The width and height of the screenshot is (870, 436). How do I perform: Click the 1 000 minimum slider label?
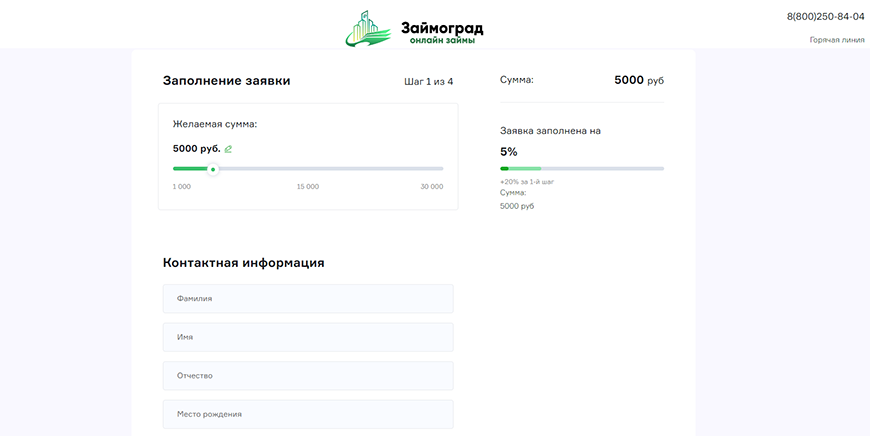(182, 187)
